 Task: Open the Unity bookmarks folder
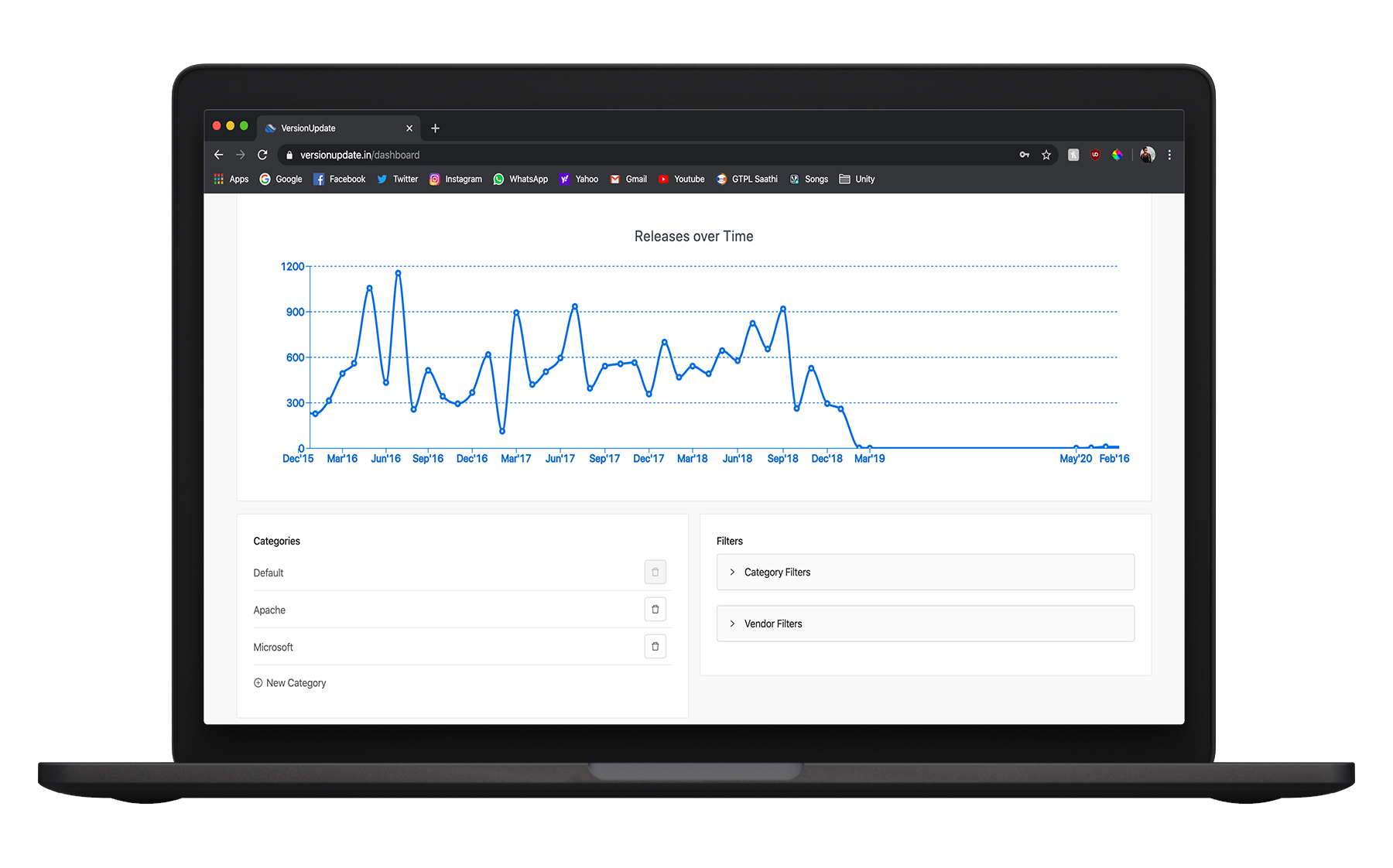pos(857,179)
